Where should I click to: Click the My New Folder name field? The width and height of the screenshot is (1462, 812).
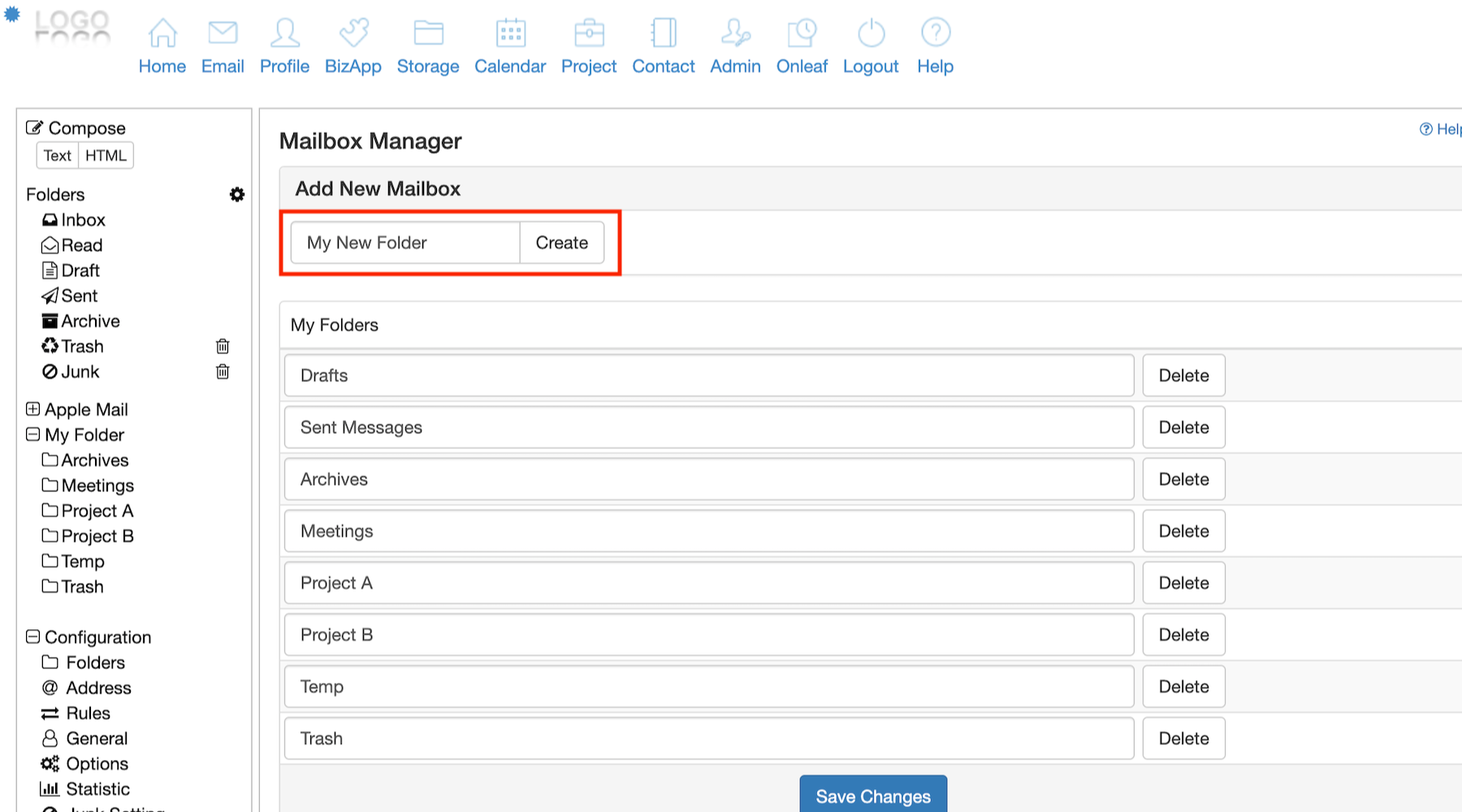click(x=405, y=243)
